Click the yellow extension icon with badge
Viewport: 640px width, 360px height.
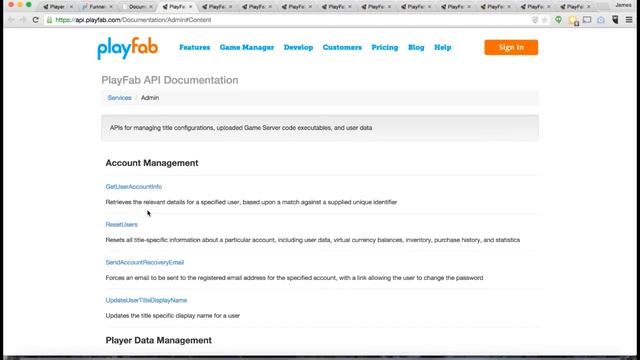[x=573, y=20]
